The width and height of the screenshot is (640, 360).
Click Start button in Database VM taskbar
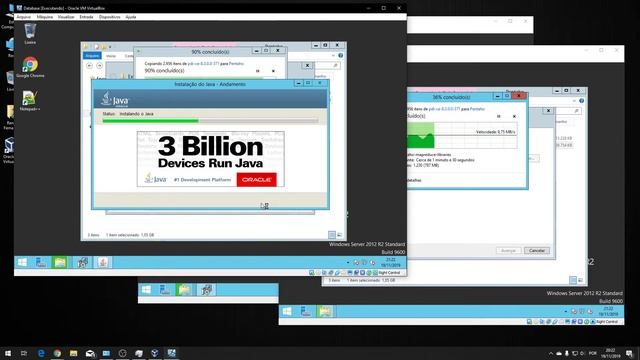[x=22, y=262]
